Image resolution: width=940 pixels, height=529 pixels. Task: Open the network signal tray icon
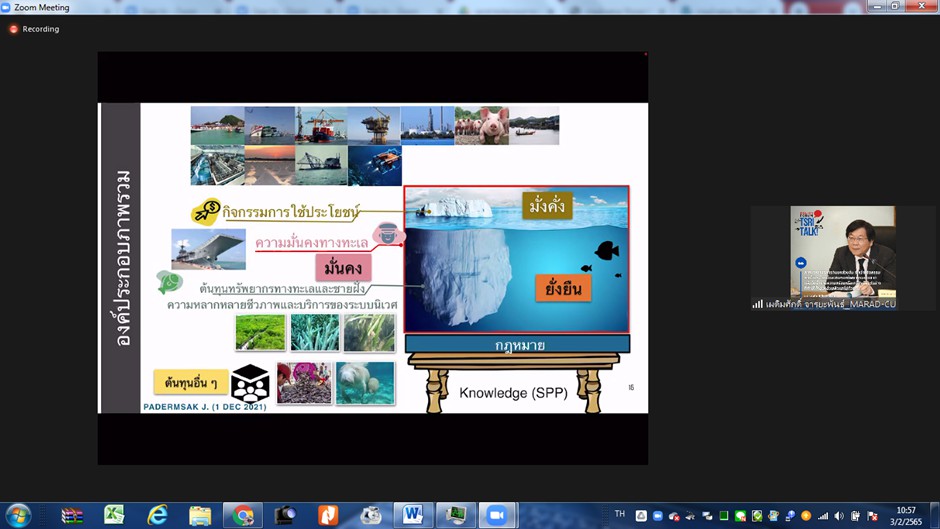[822, 516]
